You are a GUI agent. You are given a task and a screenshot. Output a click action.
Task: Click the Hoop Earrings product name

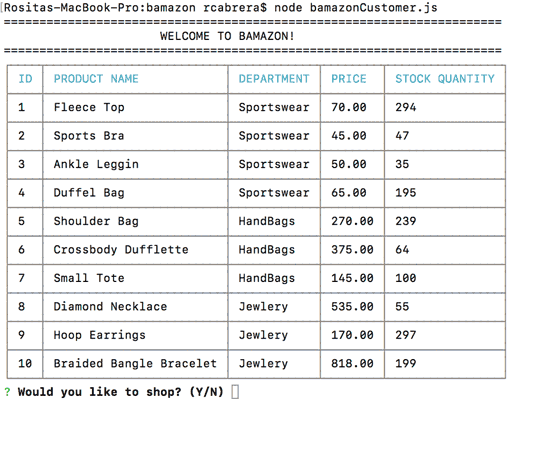[100, 335]
